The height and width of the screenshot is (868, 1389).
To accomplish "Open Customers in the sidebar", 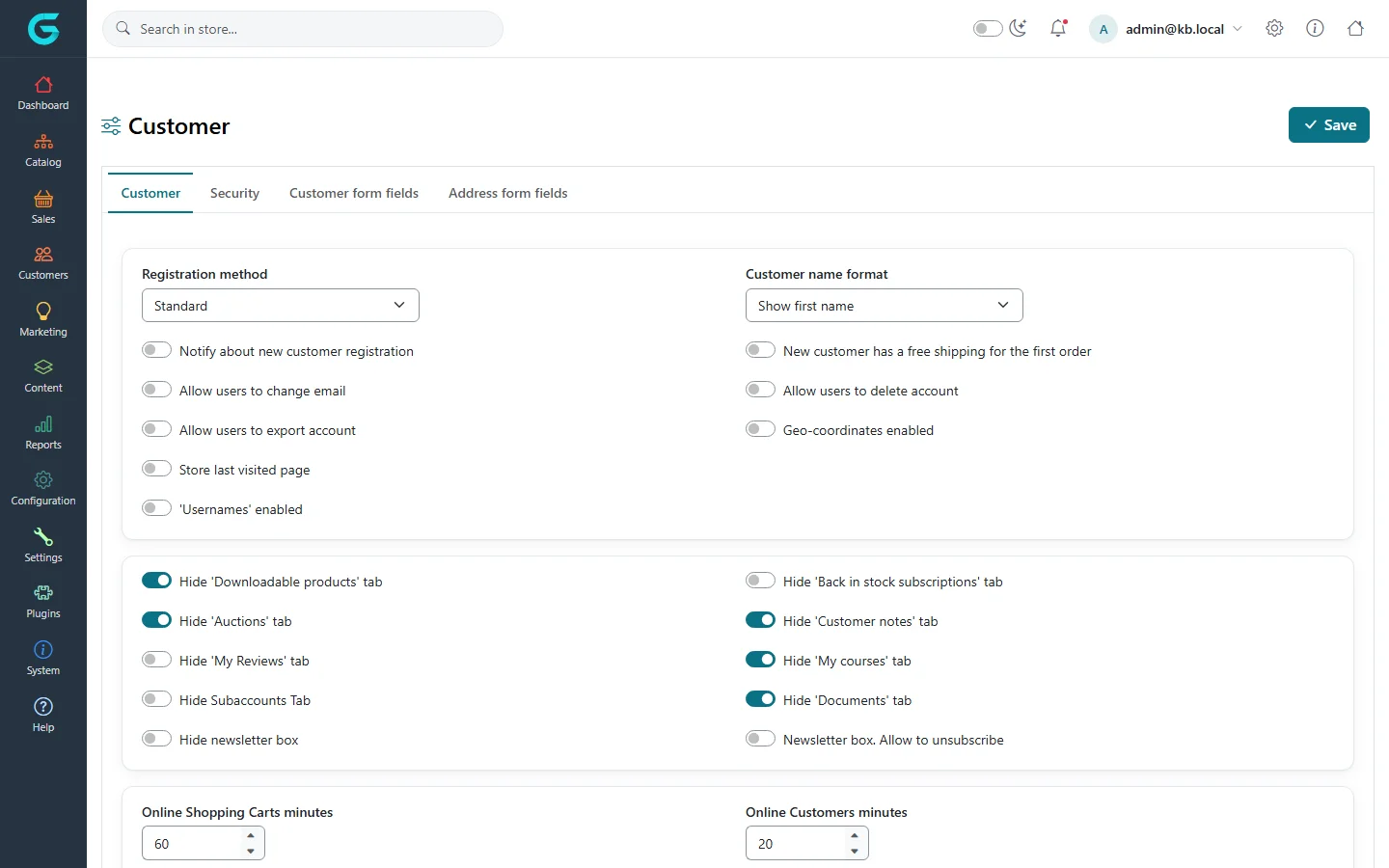I will tap(43, 263).
